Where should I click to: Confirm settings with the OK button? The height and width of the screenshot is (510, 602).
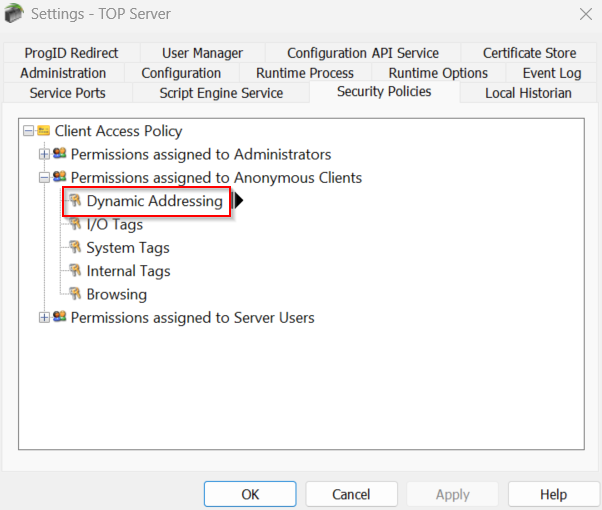(250, 494)
